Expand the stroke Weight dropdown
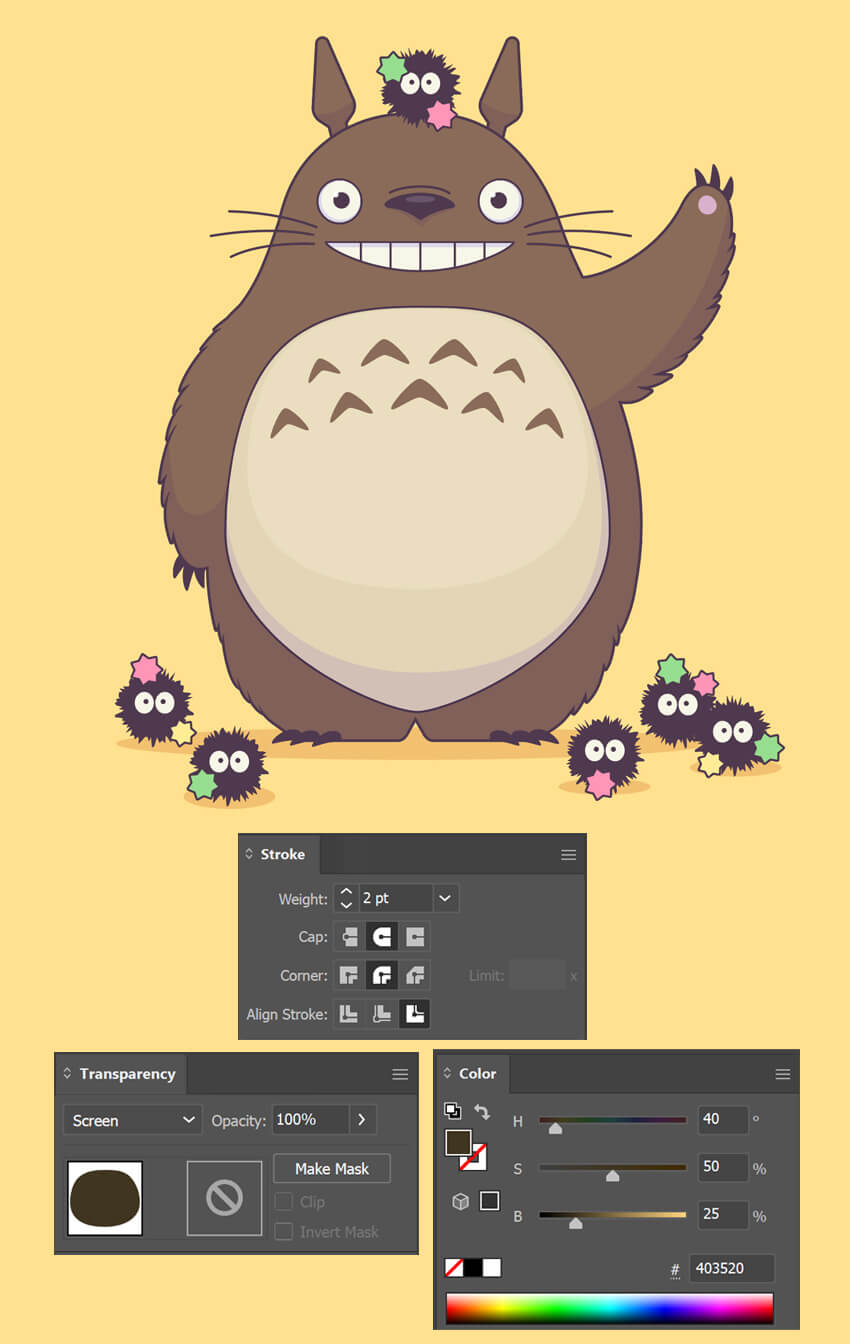 click(445, 899)
